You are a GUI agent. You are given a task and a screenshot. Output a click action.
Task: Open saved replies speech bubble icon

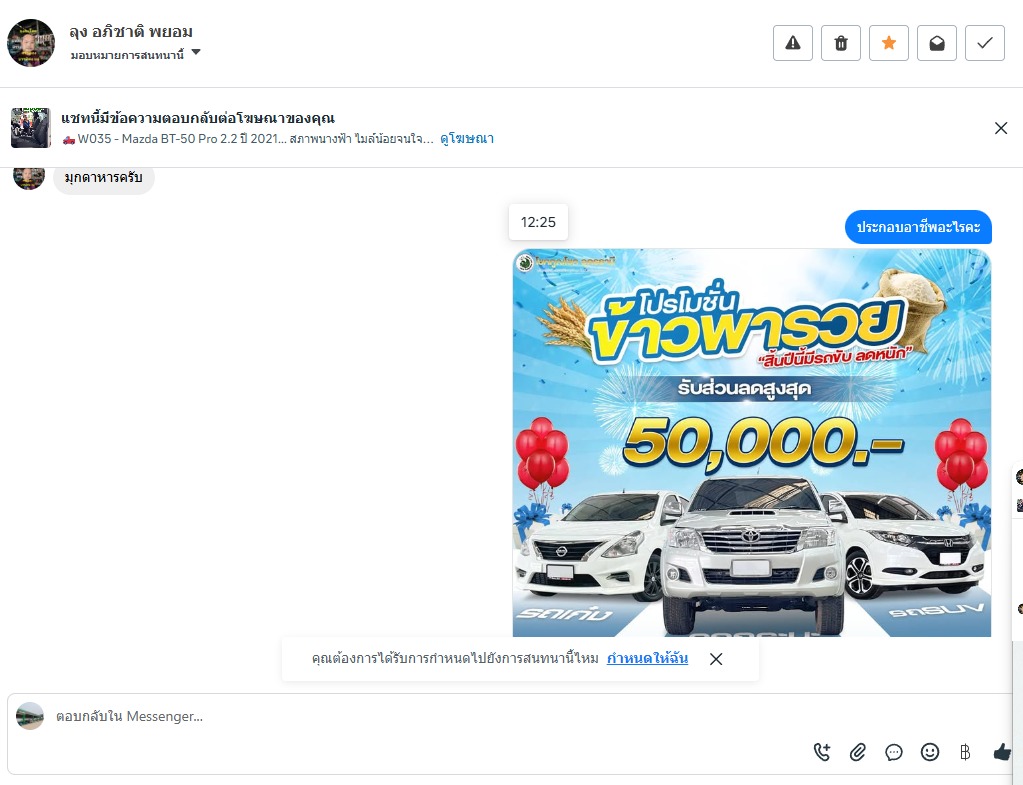coord(894,752)
